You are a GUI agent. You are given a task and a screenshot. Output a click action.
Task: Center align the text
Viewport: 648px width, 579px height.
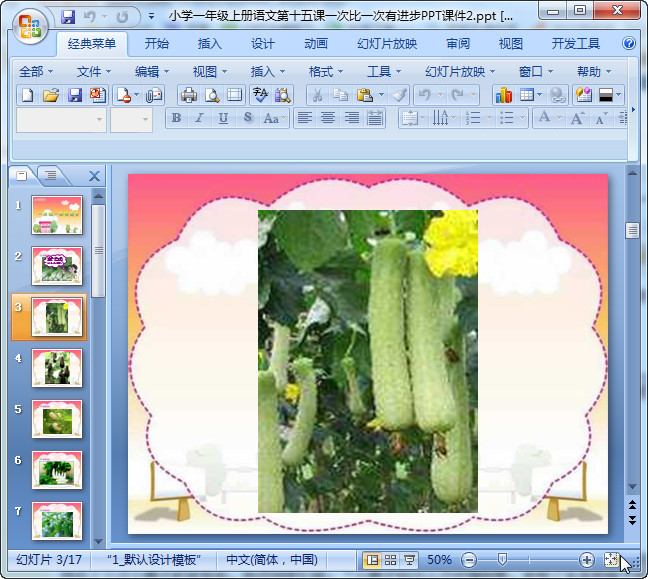pyautogui.click(x=328, y=118)
